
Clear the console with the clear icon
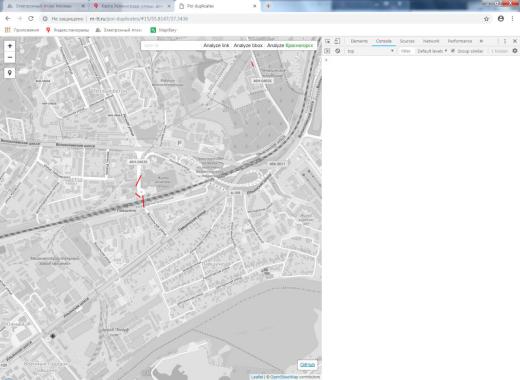[x=338, y=51]
